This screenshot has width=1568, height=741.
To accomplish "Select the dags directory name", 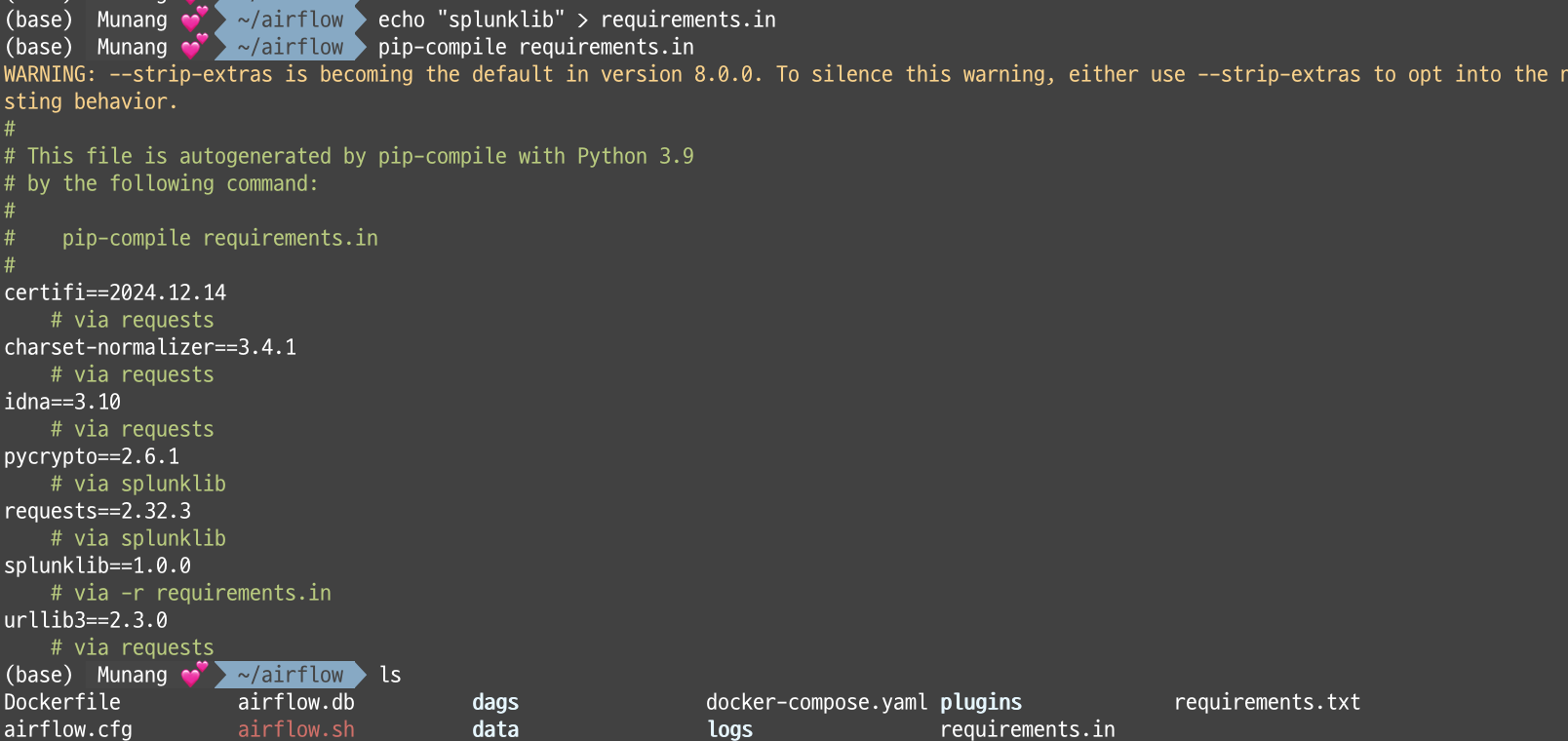I will [495, 702].
